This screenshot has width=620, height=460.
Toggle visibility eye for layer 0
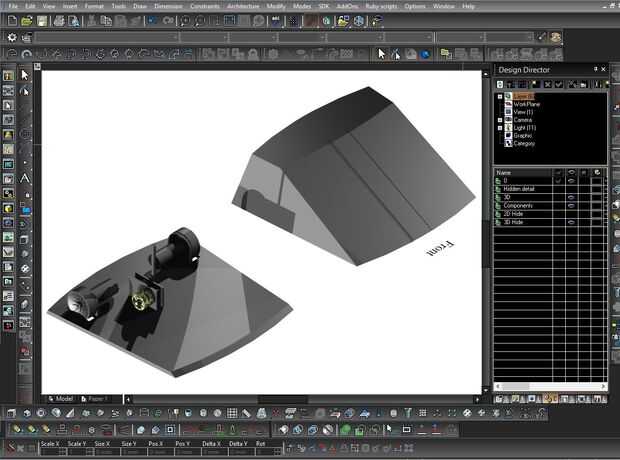click(x=571, y=181)
